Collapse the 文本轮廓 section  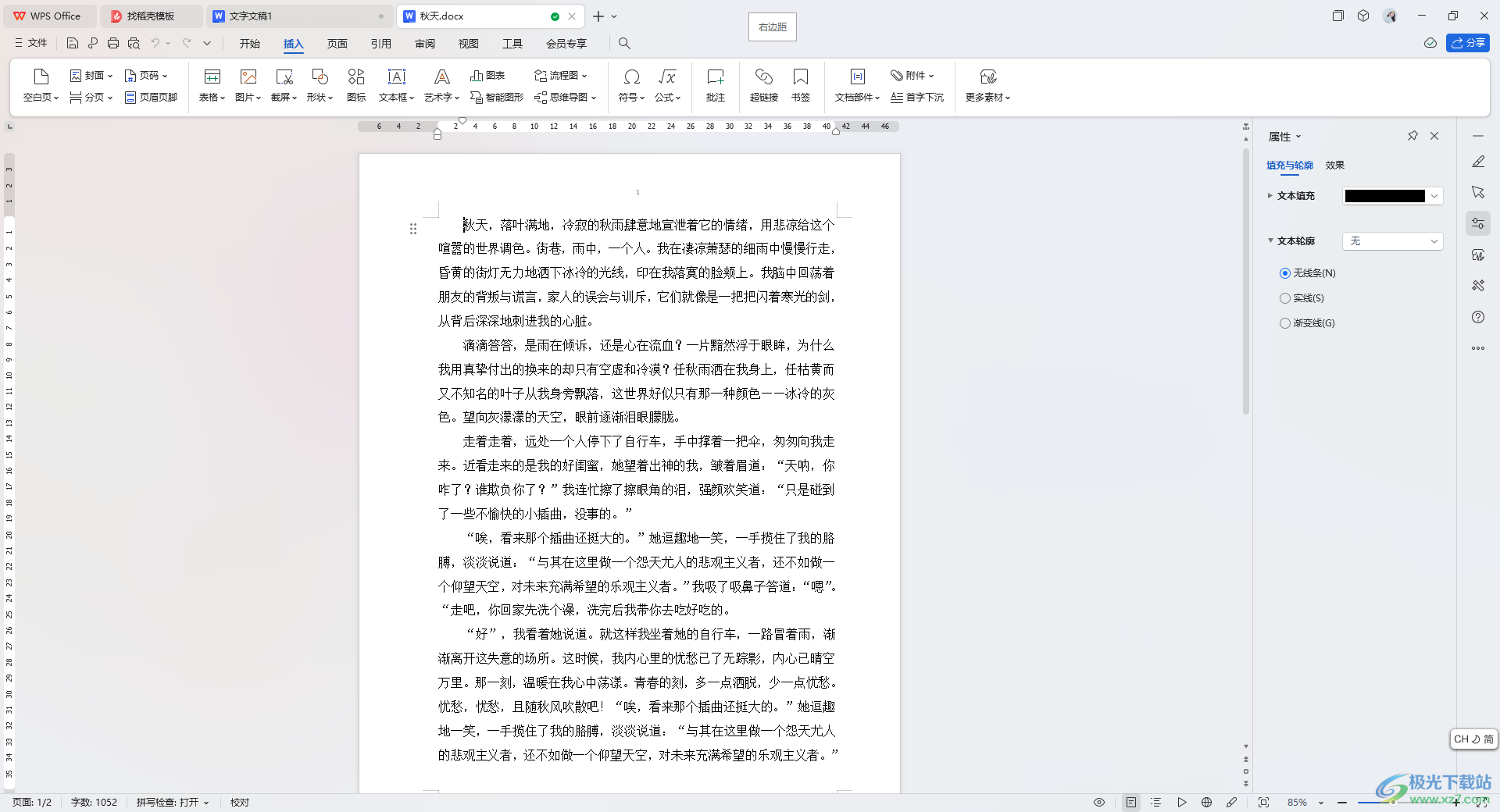tap(1270, 240)
